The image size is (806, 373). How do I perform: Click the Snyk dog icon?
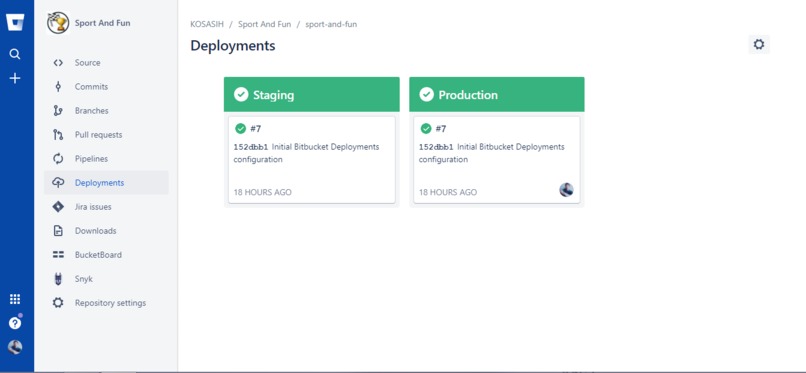(58, 279)
